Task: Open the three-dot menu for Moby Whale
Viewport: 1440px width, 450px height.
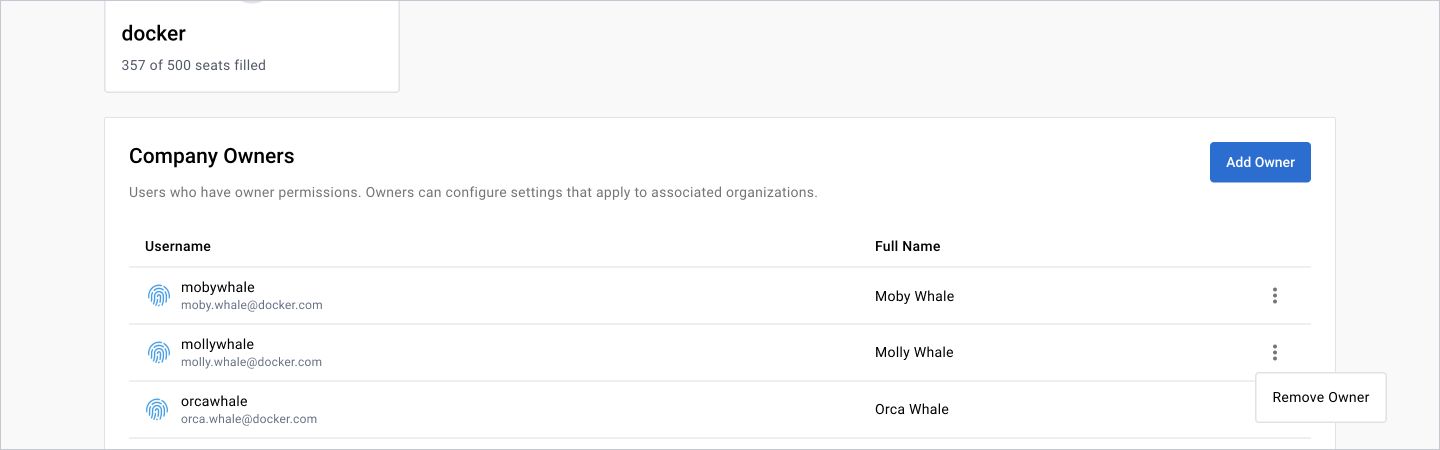Action: (x=1274, y=295)
